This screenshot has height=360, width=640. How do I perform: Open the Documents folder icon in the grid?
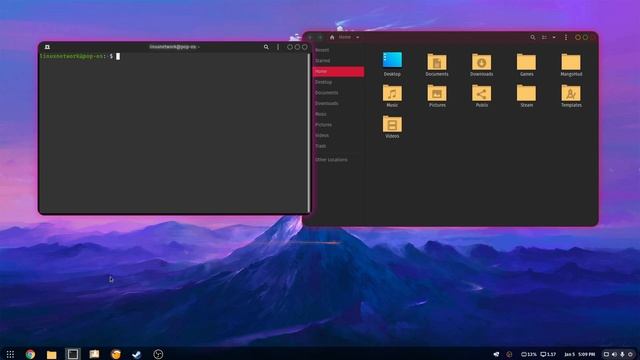point(437,62)
